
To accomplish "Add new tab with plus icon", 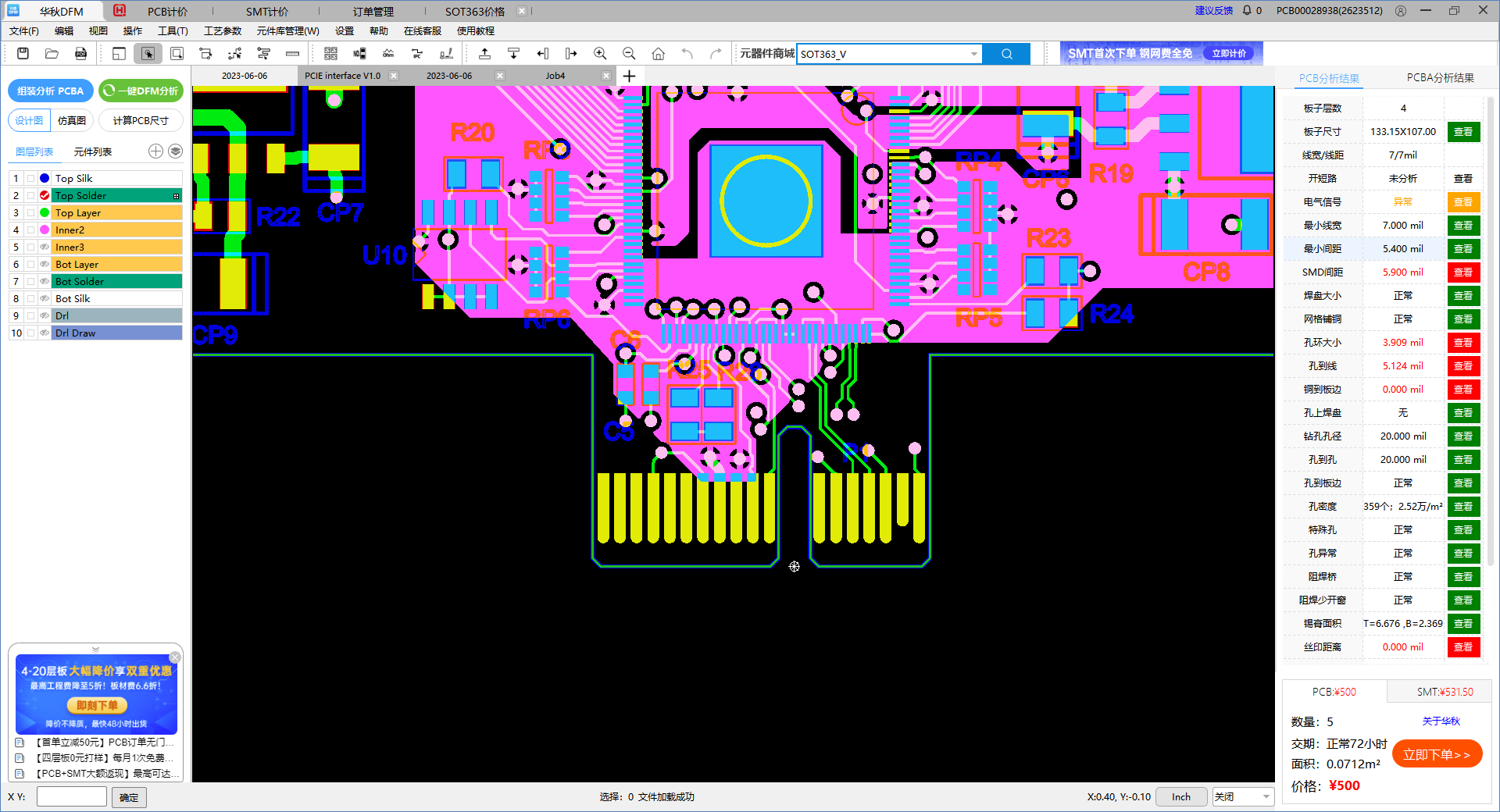I will point(629,76).
